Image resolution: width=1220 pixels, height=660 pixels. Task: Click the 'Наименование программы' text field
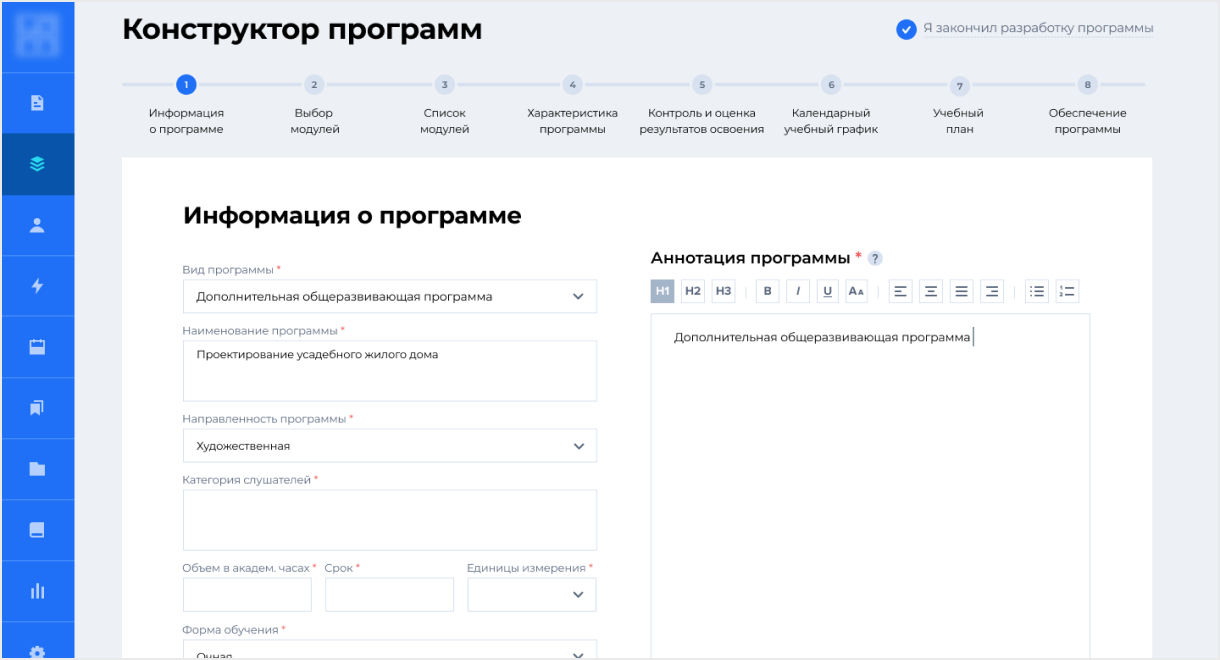click(x=390, y=371)
